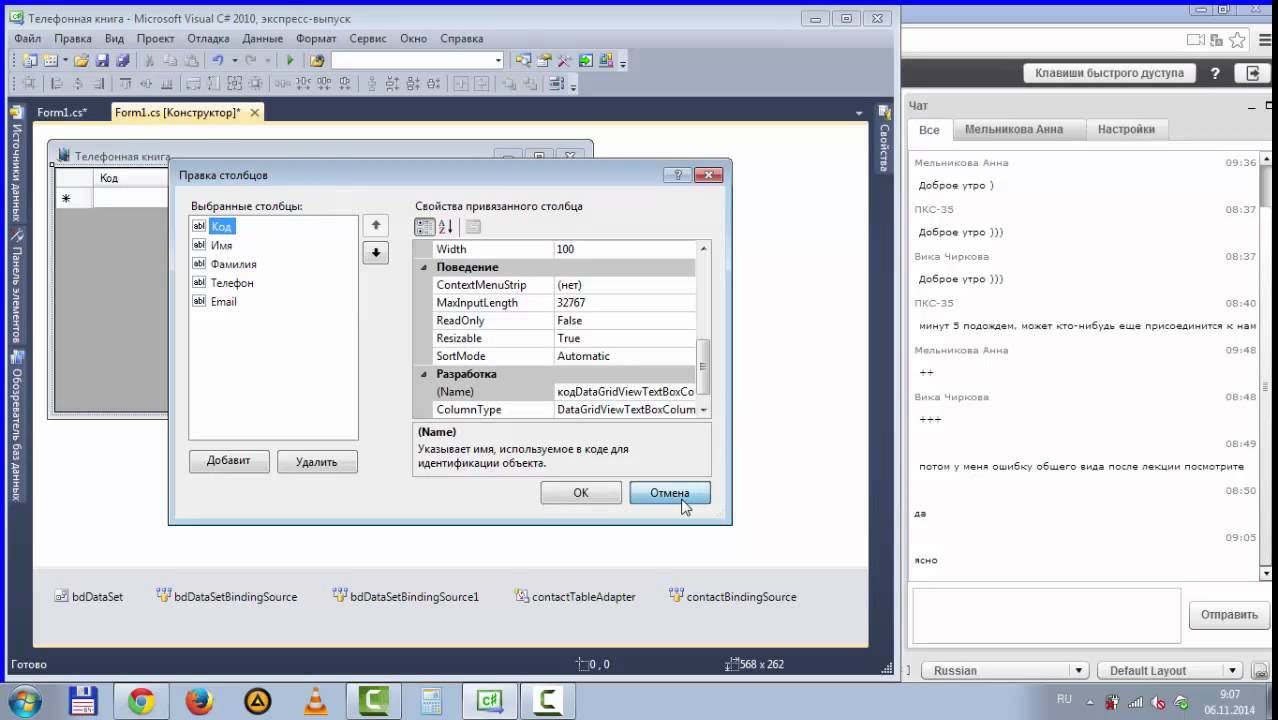This screenshot has width=1278, height=720.
Task: Click the property grid vertical scrollbar
Action: [x=704, y=329]
